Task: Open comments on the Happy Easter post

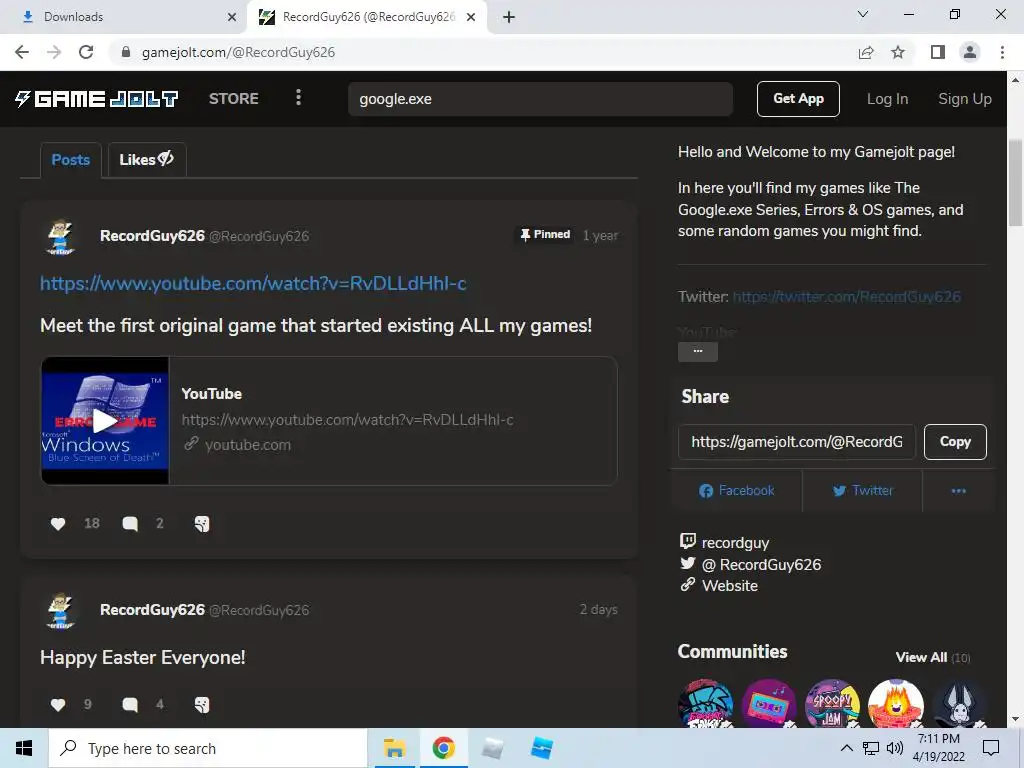Action: point(130,705)
